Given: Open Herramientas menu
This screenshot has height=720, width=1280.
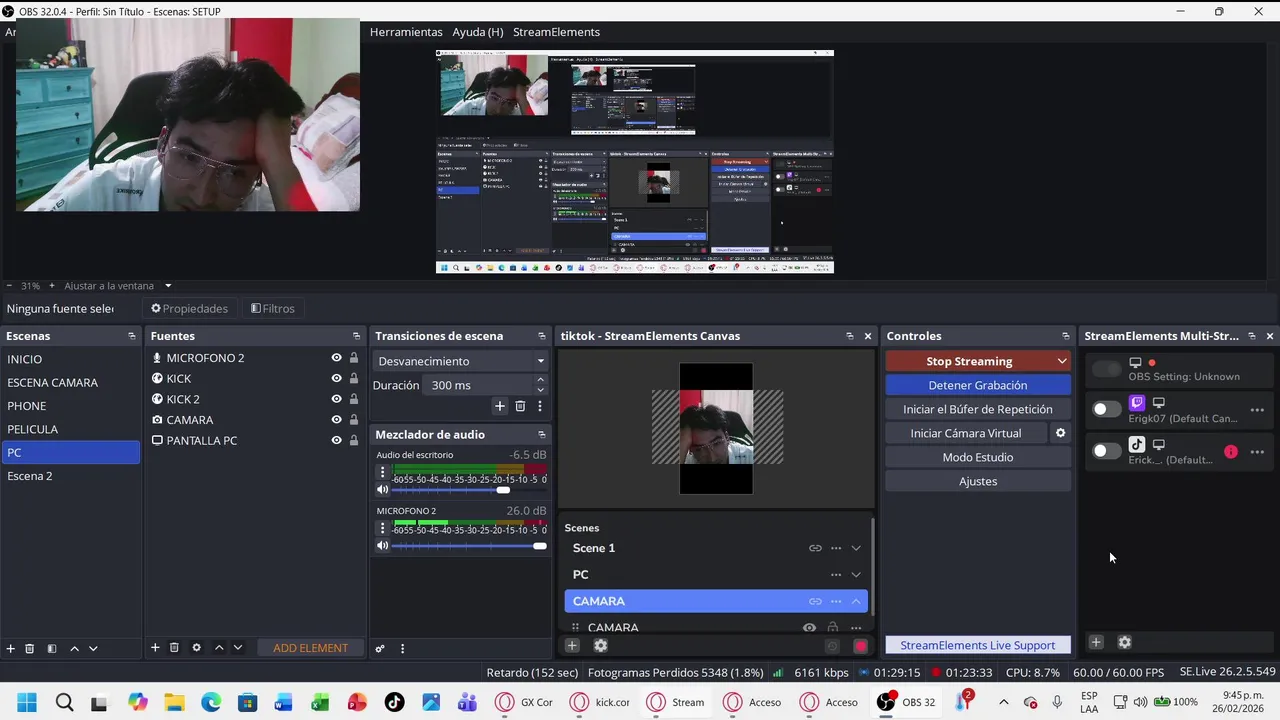Looking at the screenshot, I should 406,32.
